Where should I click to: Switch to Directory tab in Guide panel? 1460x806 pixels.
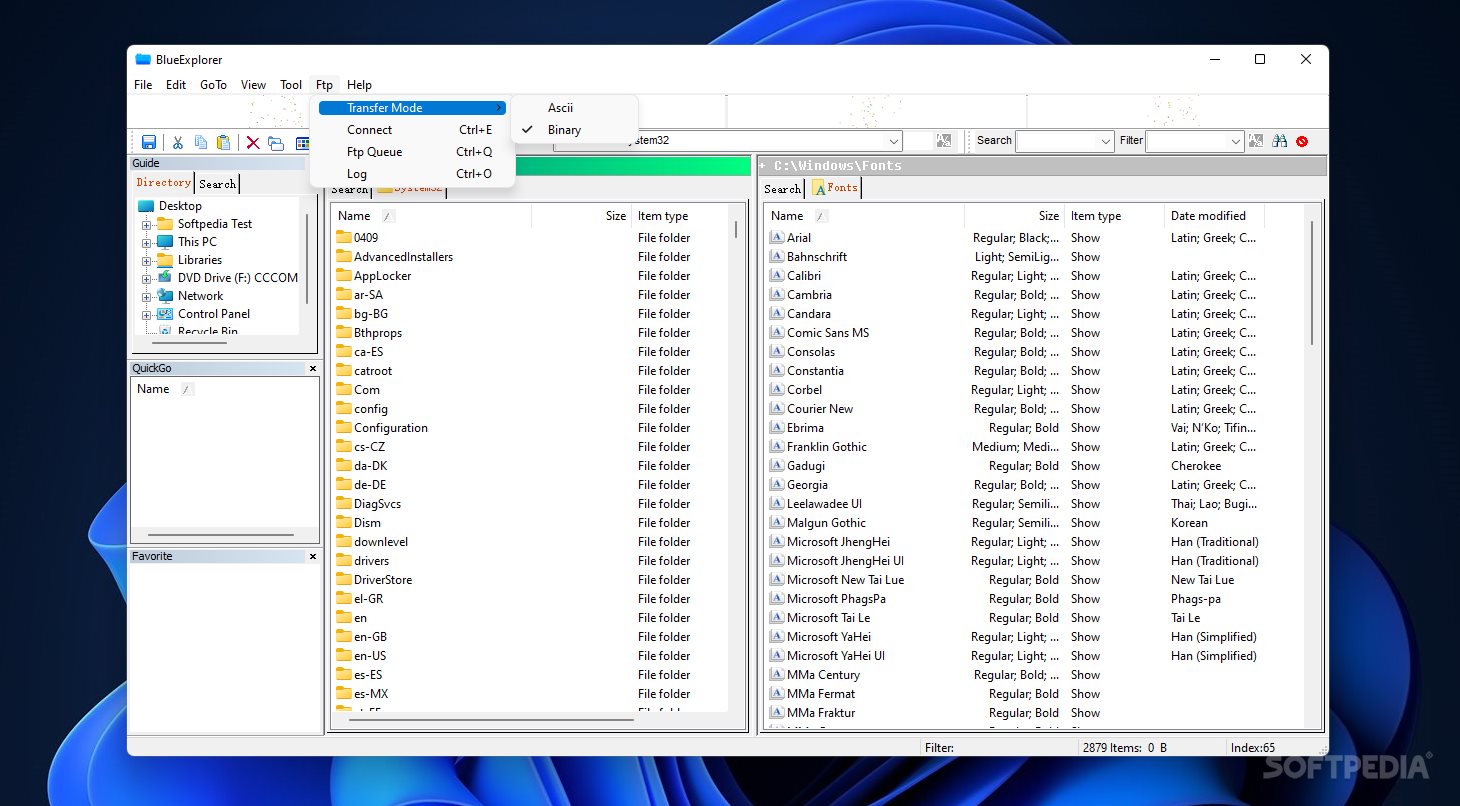pos(164,182)
